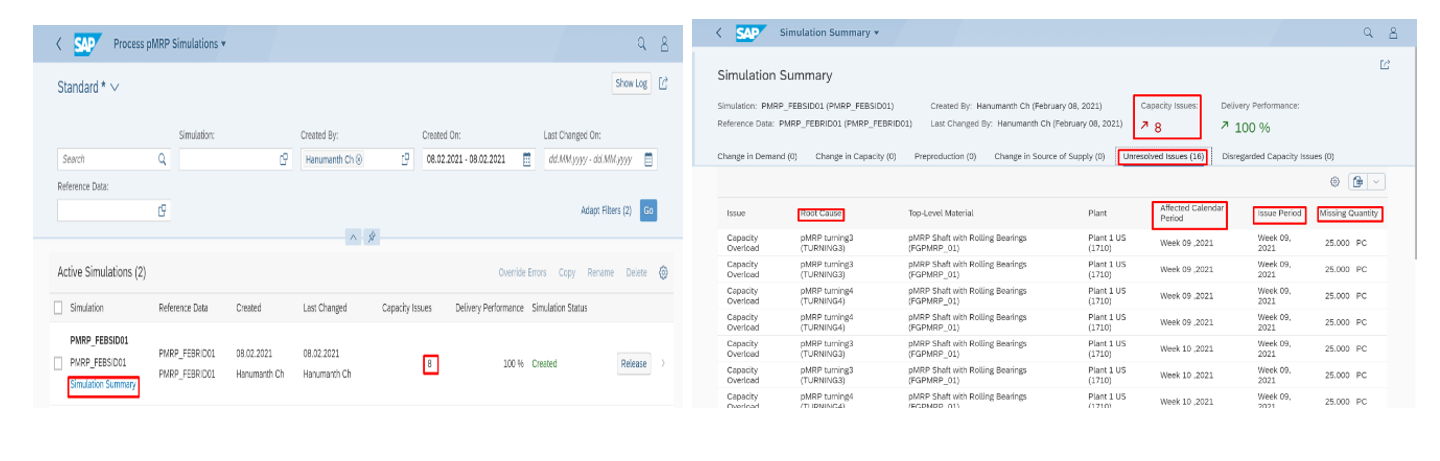The image size is (1440, 461).
Task: Open calendar picker for Created On
Action: 527,159
